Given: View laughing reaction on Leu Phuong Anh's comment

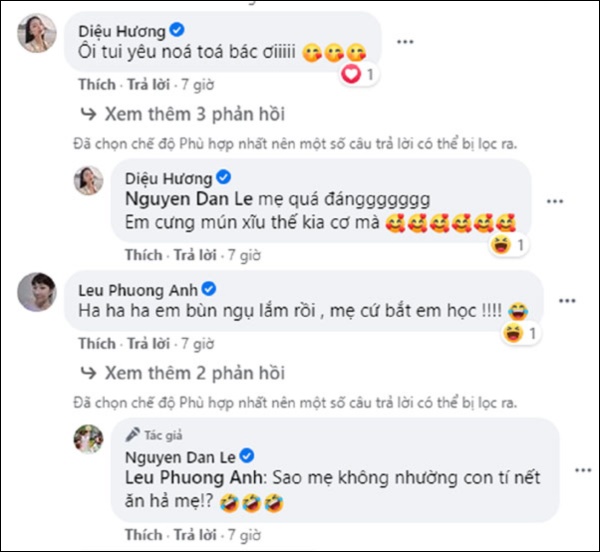Looking at the screenshot, I should coord(520,333).
